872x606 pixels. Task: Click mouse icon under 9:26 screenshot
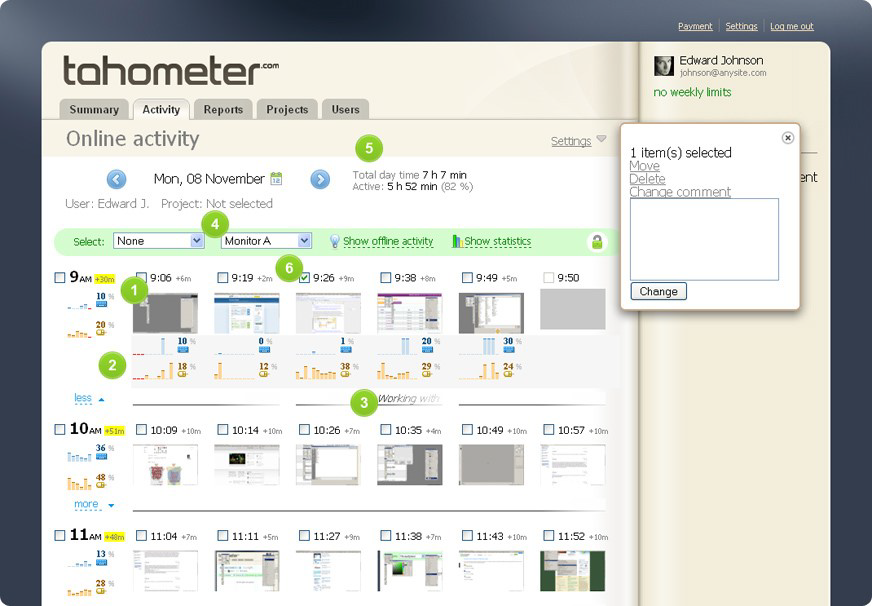coord(345,374)
